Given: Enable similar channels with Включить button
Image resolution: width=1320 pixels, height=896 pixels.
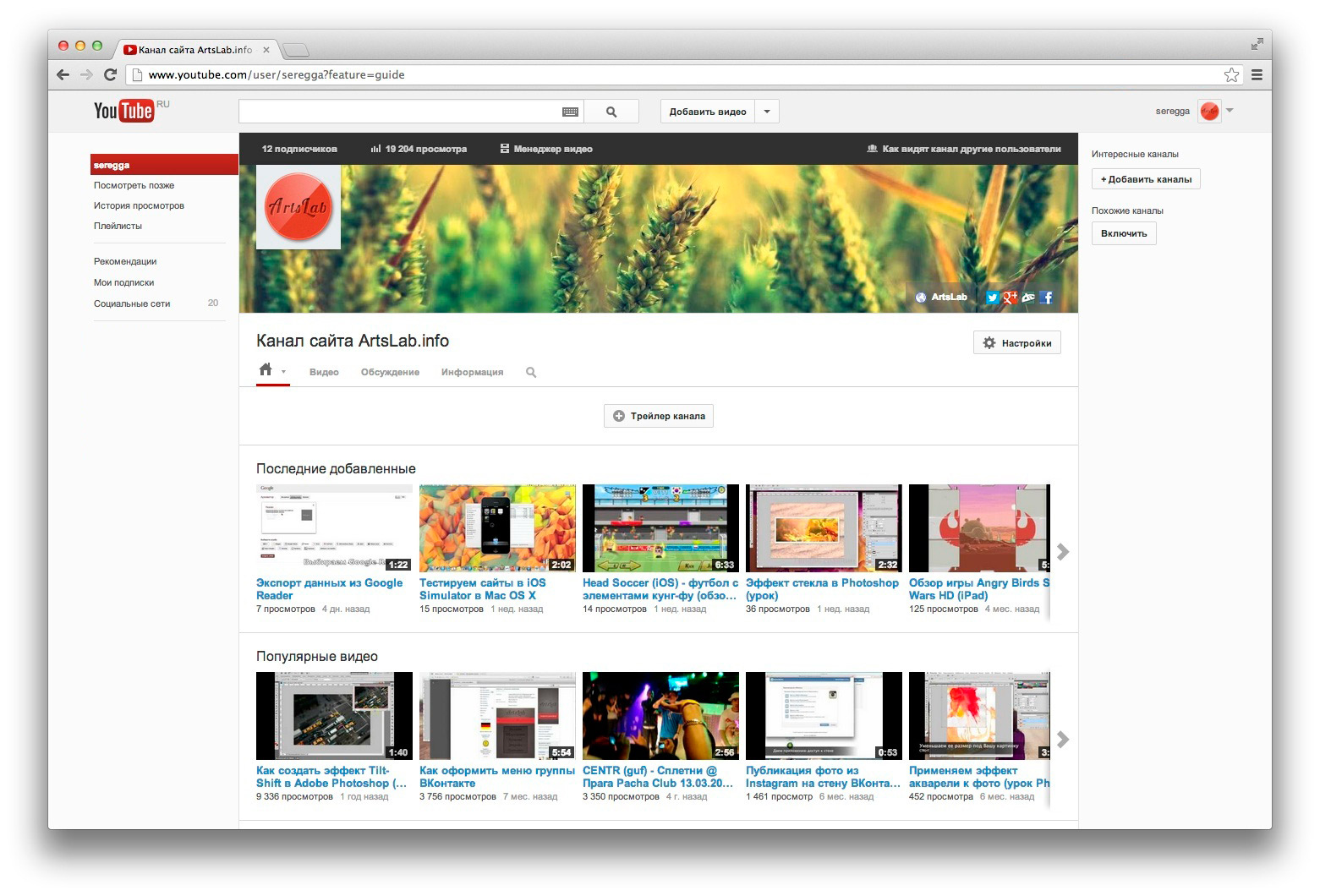Looking at the screenshot, I should click(x=1123, y=233).
